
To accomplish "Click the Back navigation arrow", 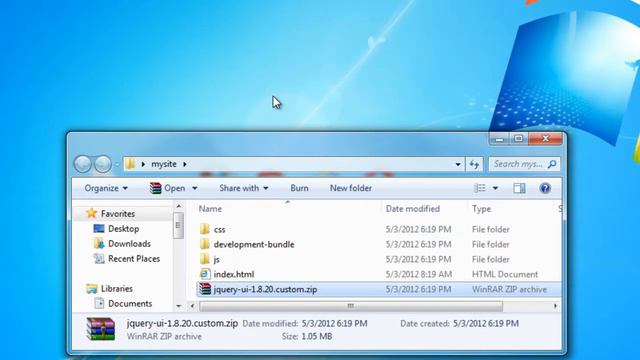I will 83,164.
